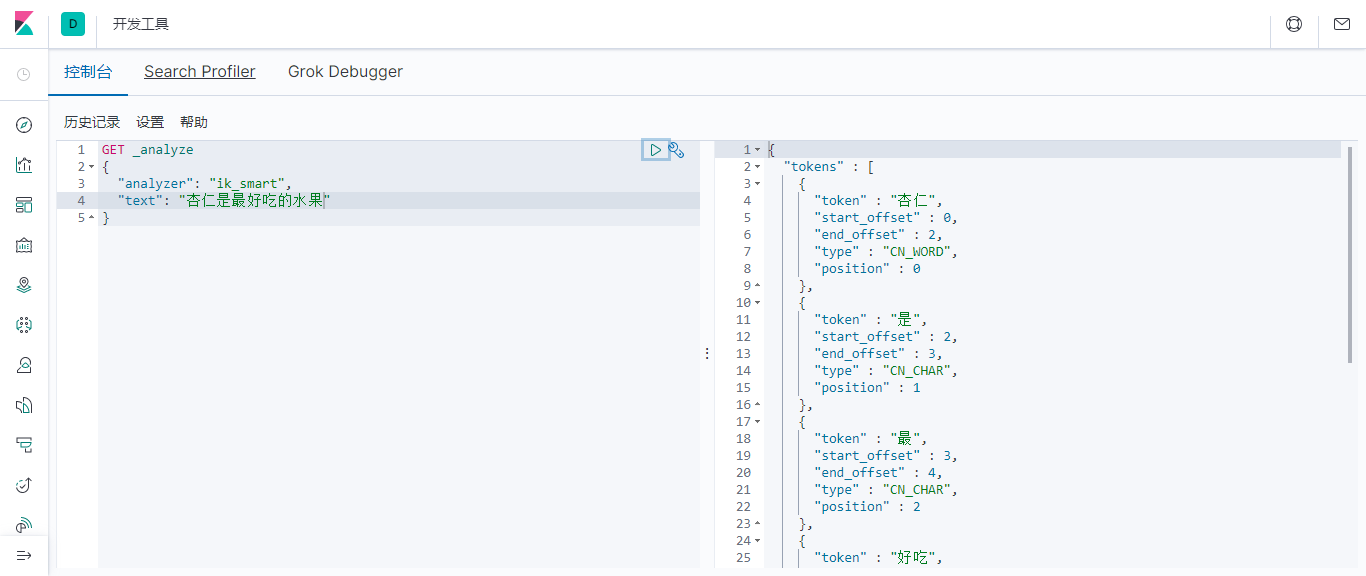Screen dimensions: 1366x576
Task: Open Discover via the compass sidebar icon
Action: click(x=24, y=125)
